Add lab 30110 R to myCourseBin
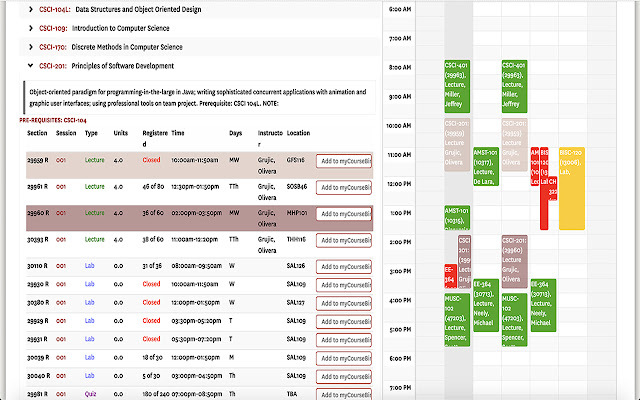Viewport: 640px width, 400px height. [x=344, y=267]
